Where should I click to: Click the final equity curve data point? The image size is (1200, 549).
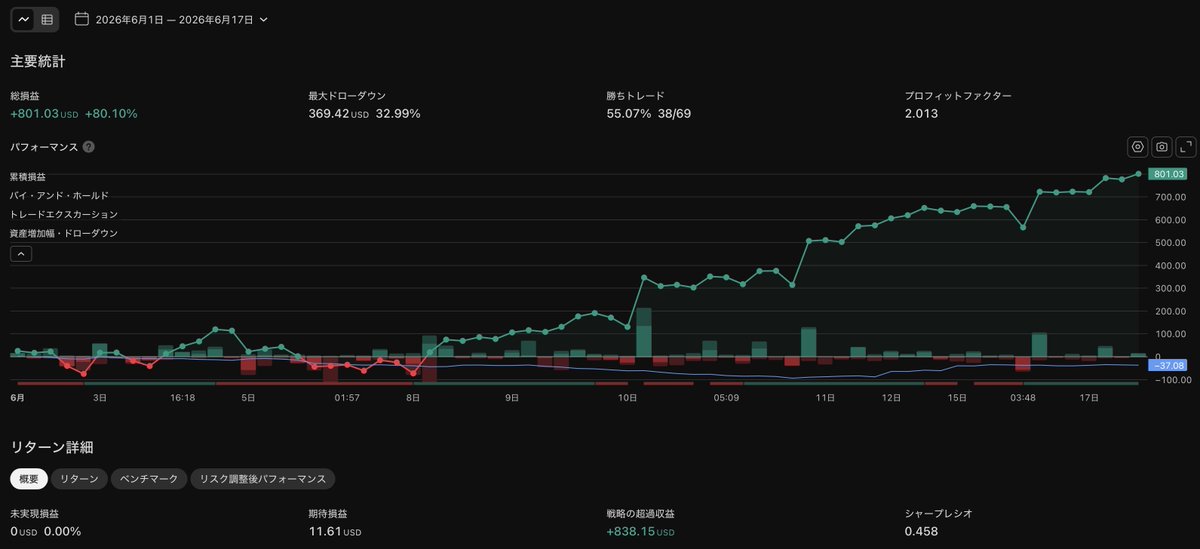pos(1138,174)
